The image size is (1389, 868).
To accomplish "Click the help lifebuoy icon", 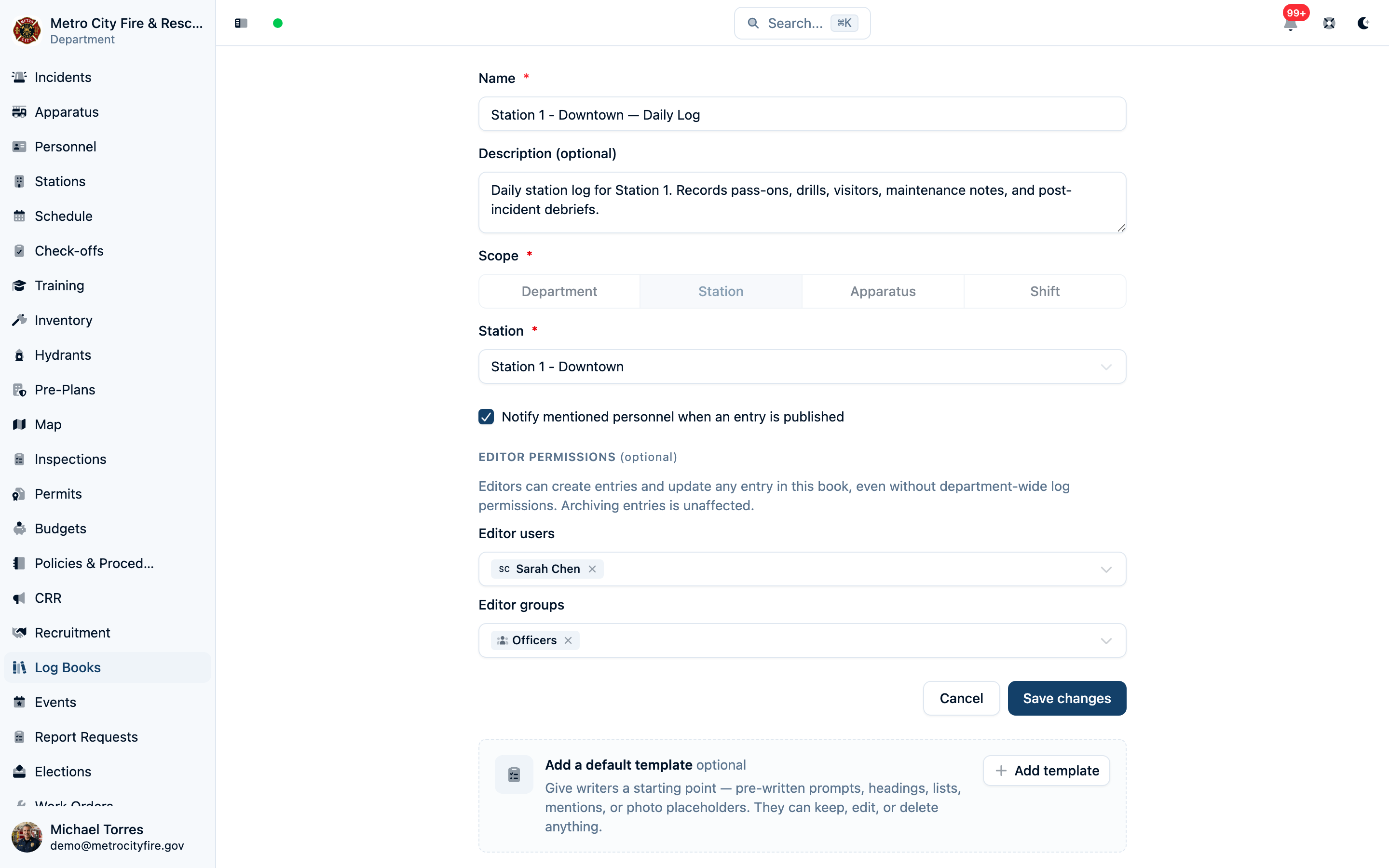I will point(1329,23).
